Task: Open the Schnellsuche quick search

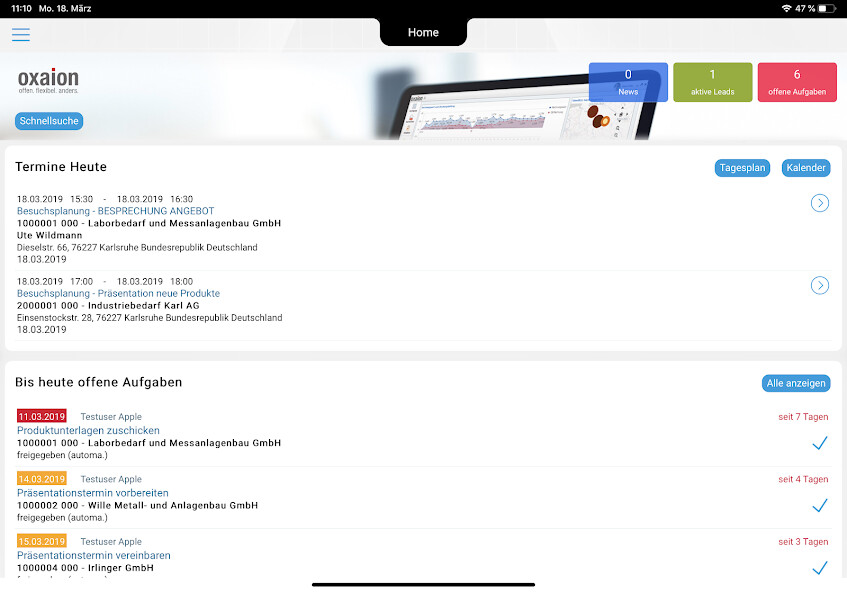Action: point(49,121)
